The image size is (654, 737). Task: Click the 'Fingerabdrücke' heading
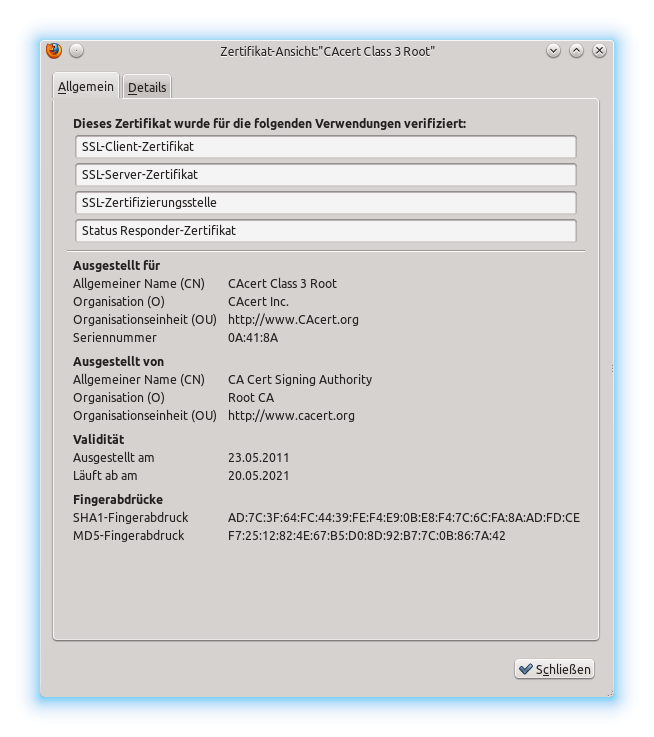pyautogui.click(x=118, y=500)
